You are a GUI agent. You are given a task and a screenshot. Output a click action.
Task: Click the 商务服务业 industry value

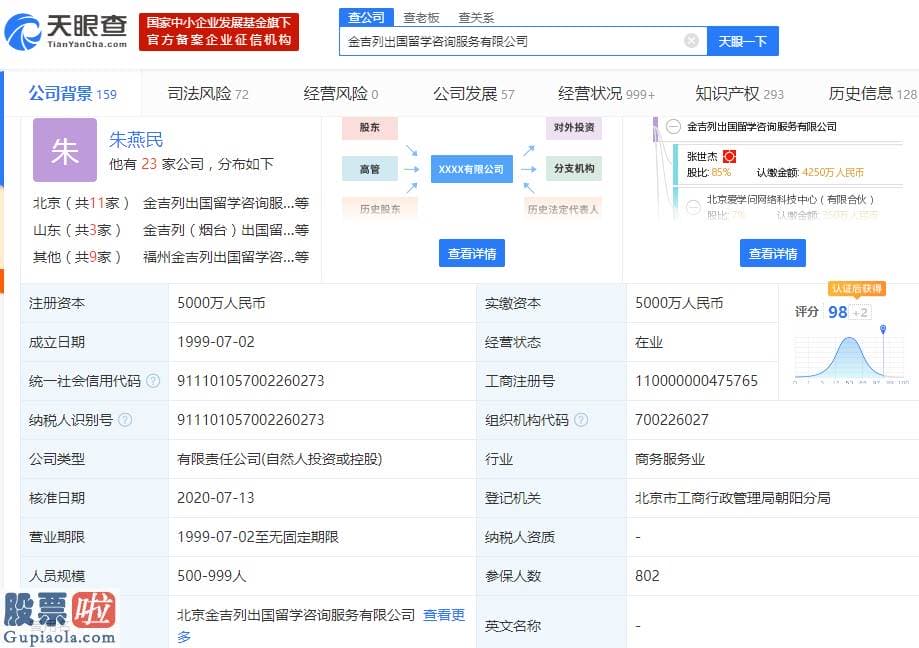669,459
